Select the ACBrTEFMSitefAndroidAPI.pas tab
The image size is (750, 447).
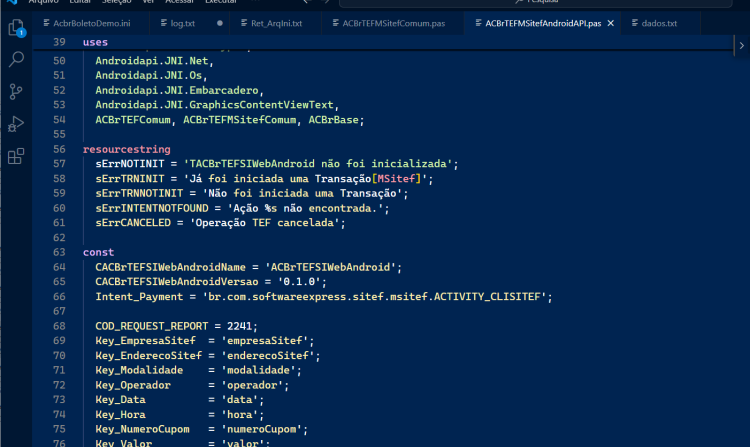coord(543,23)
